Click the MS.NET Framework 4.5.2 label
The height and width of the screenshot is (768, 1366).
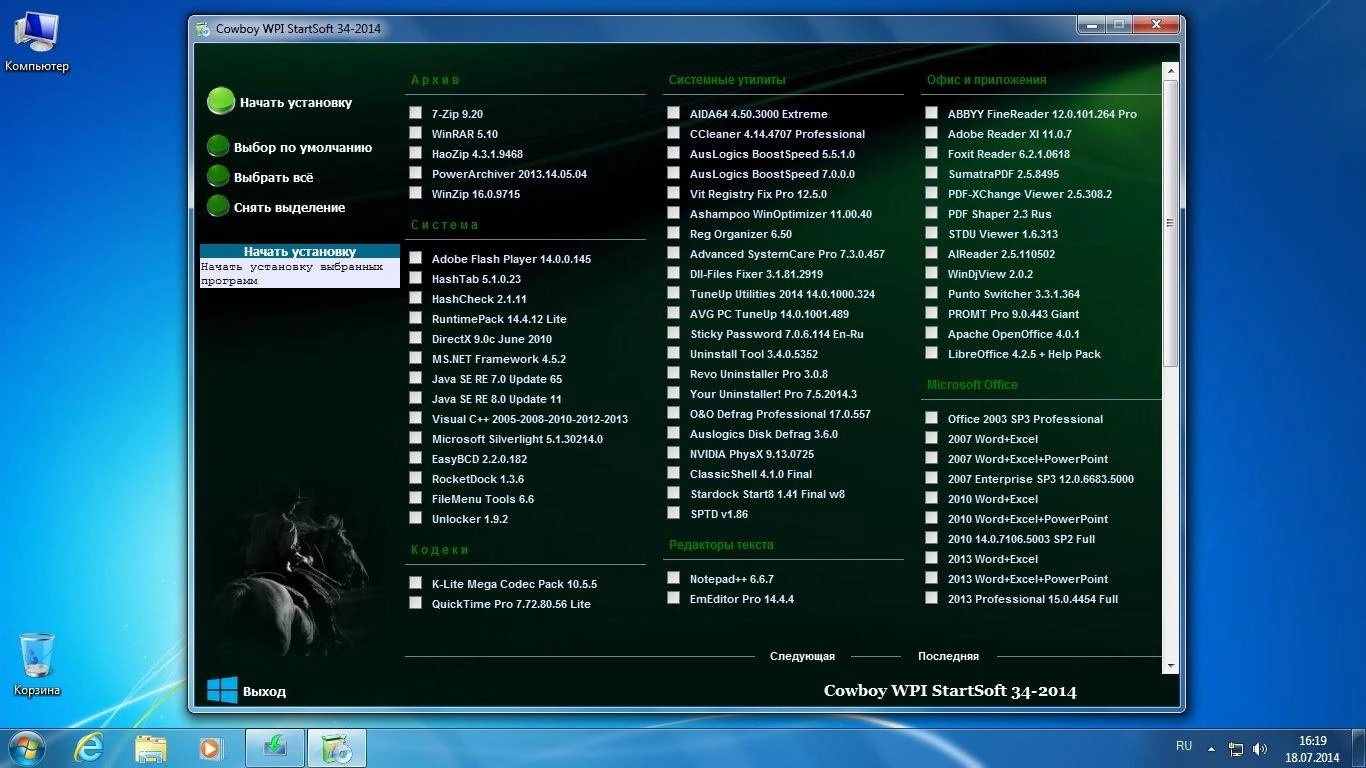coord(499,359)
